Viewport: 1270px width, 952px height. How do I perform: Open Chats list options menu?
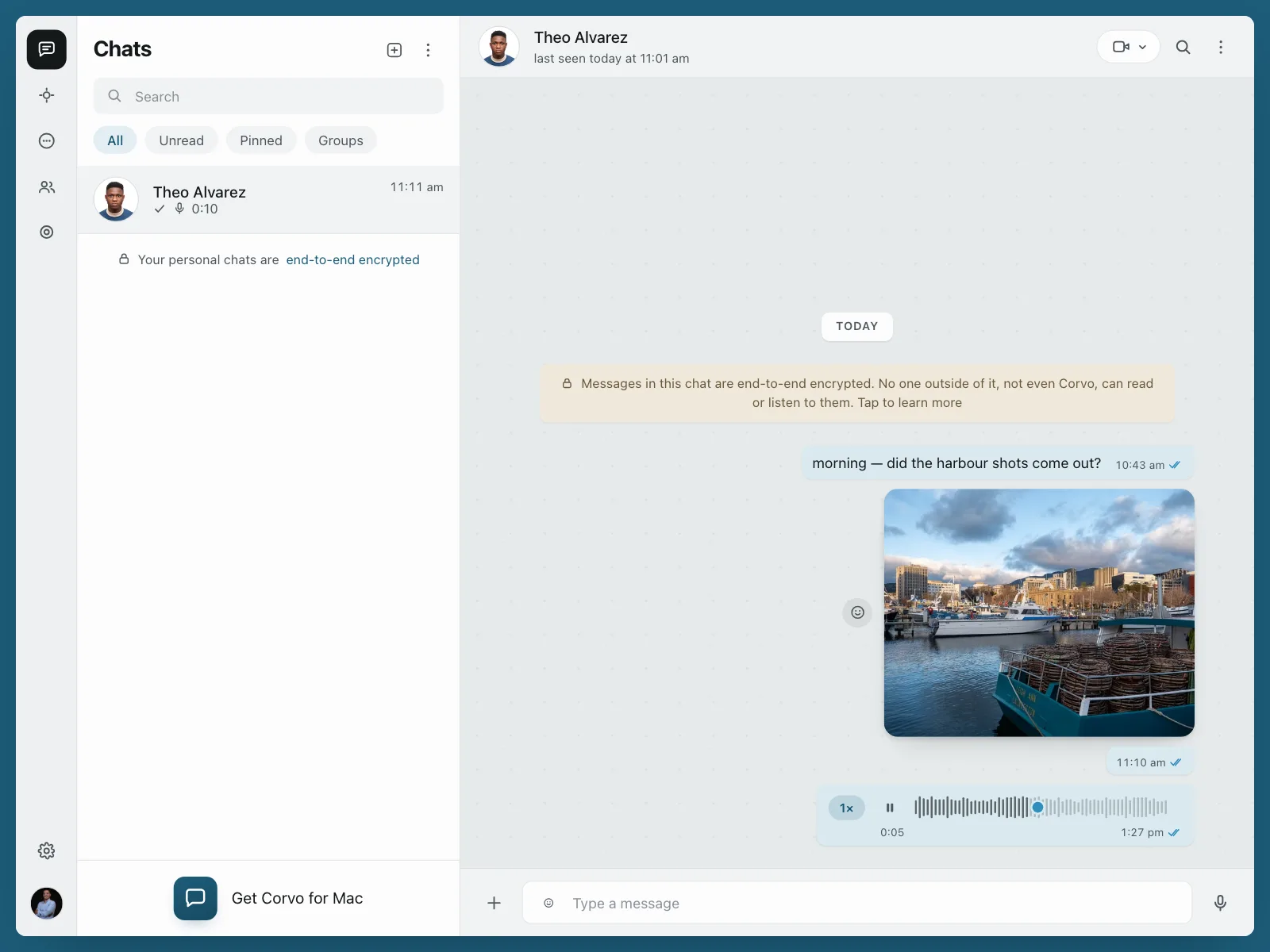[428, 50]
